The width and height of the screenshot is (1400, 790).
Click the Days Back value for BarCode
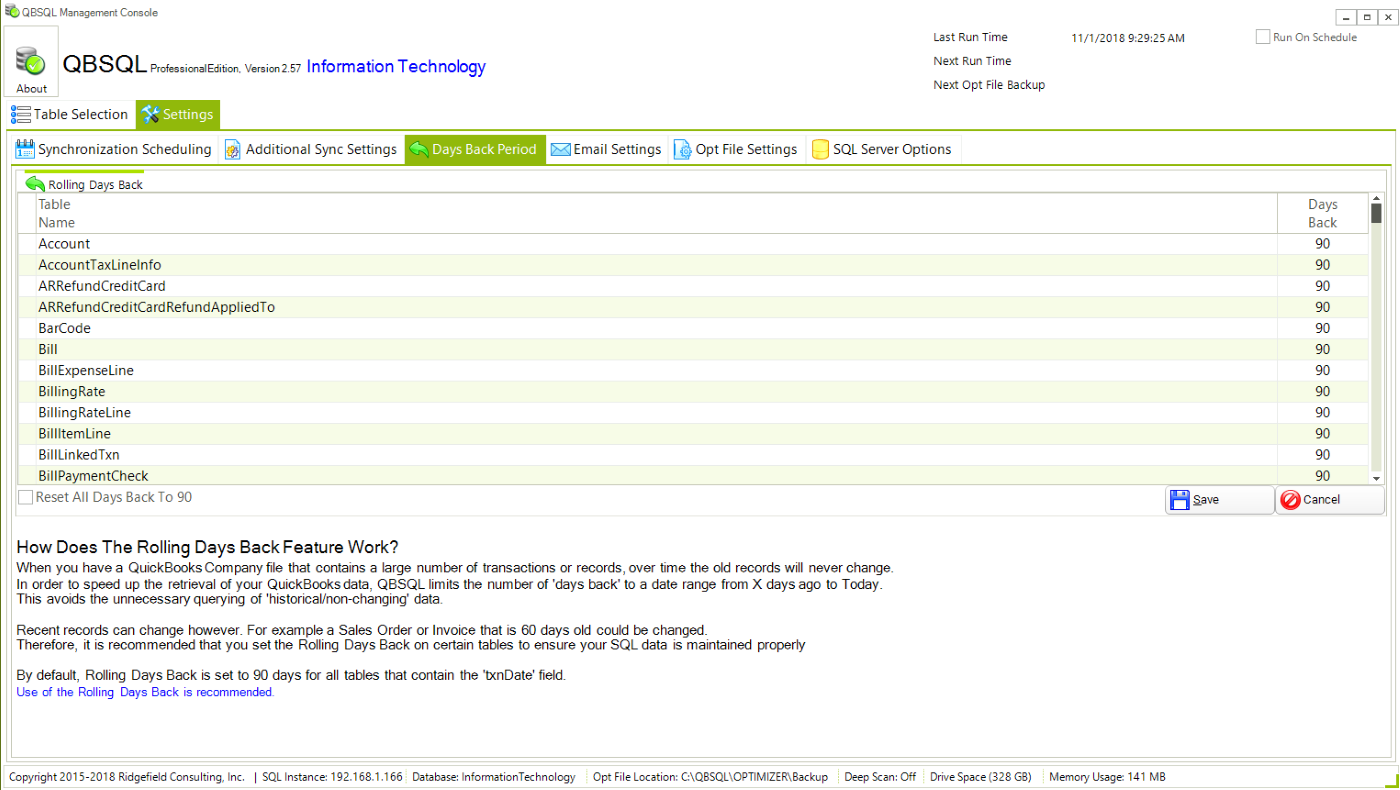(1323, 328)
